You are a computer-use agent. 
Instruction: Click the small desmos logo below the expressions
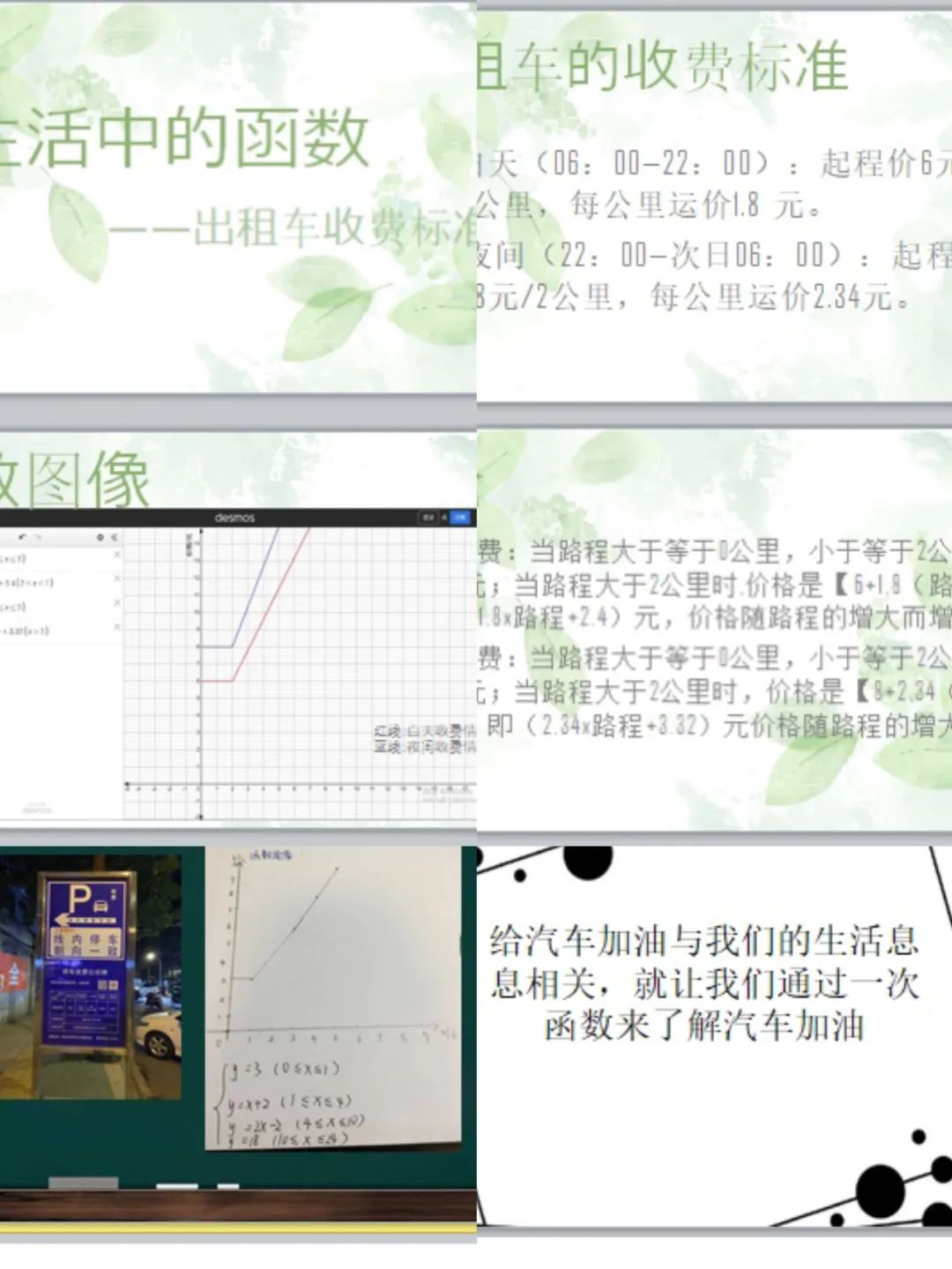pyautogui.click(x=37, y=809)
